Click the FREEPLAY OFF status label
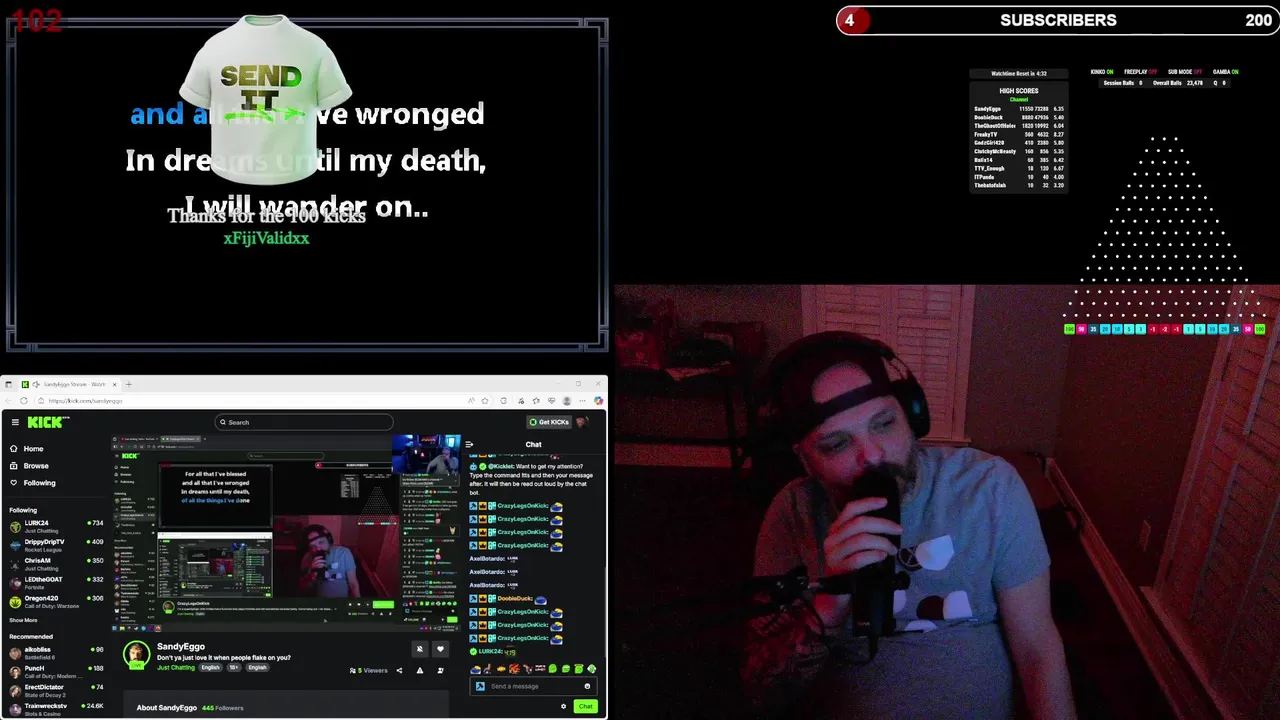This screenshot has height=720, width=1280. pyautogui.click(x=1140, y=72)
